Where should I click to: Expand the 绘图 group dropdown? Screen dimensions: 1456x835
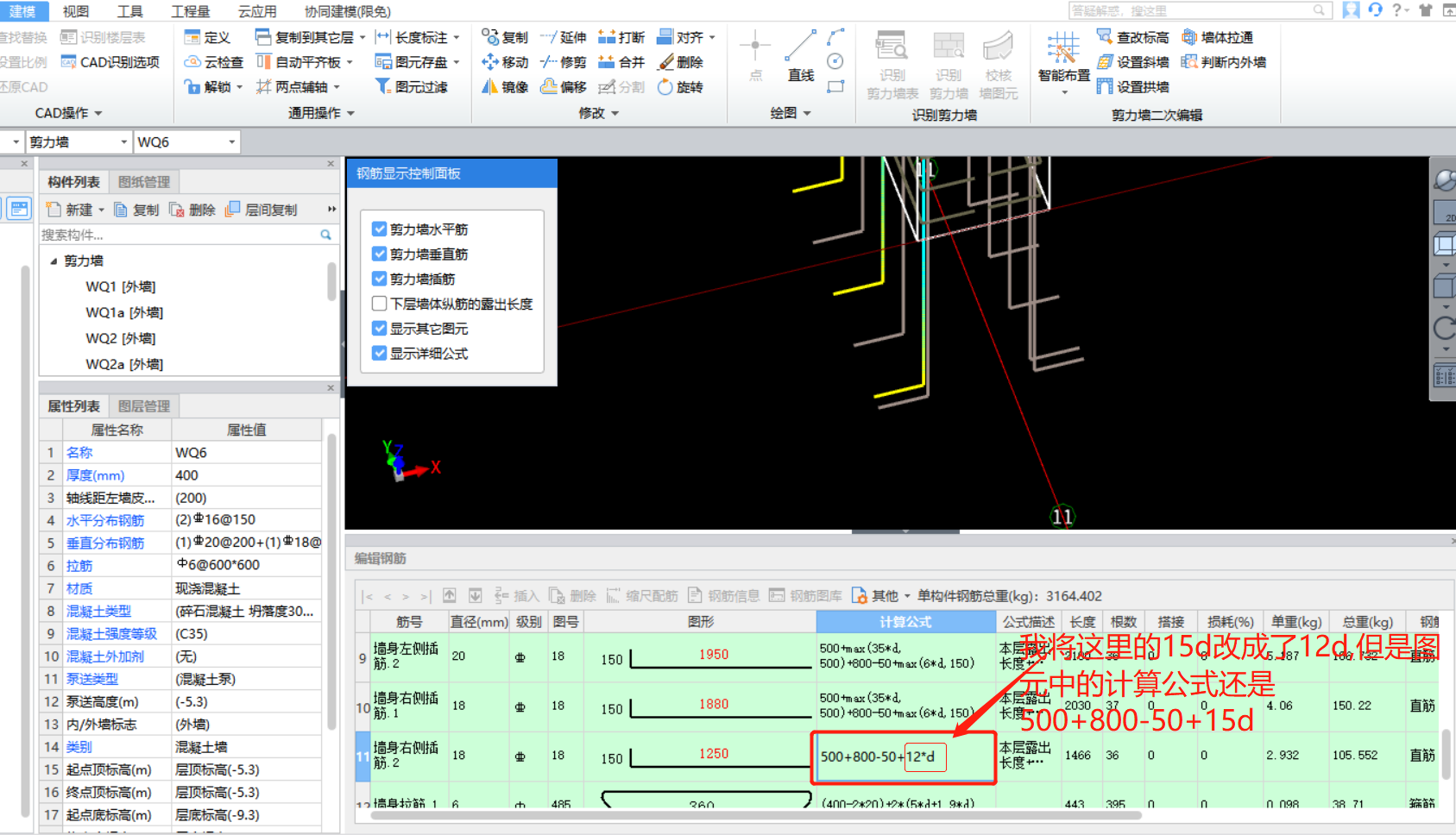point(807,113)
